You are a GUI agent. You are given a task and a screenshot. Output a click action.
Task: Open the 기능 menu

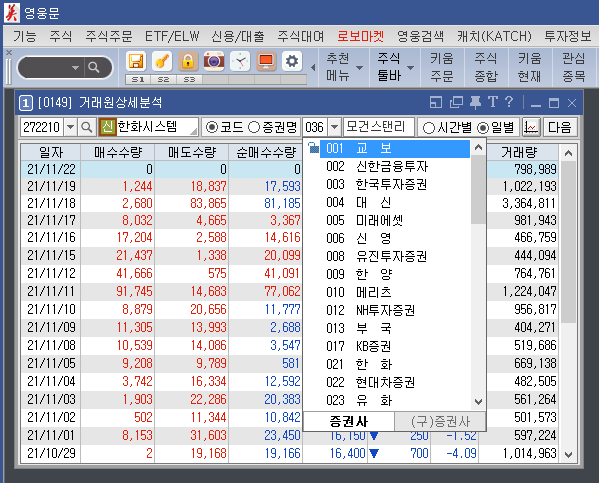[x=25, y=36]
